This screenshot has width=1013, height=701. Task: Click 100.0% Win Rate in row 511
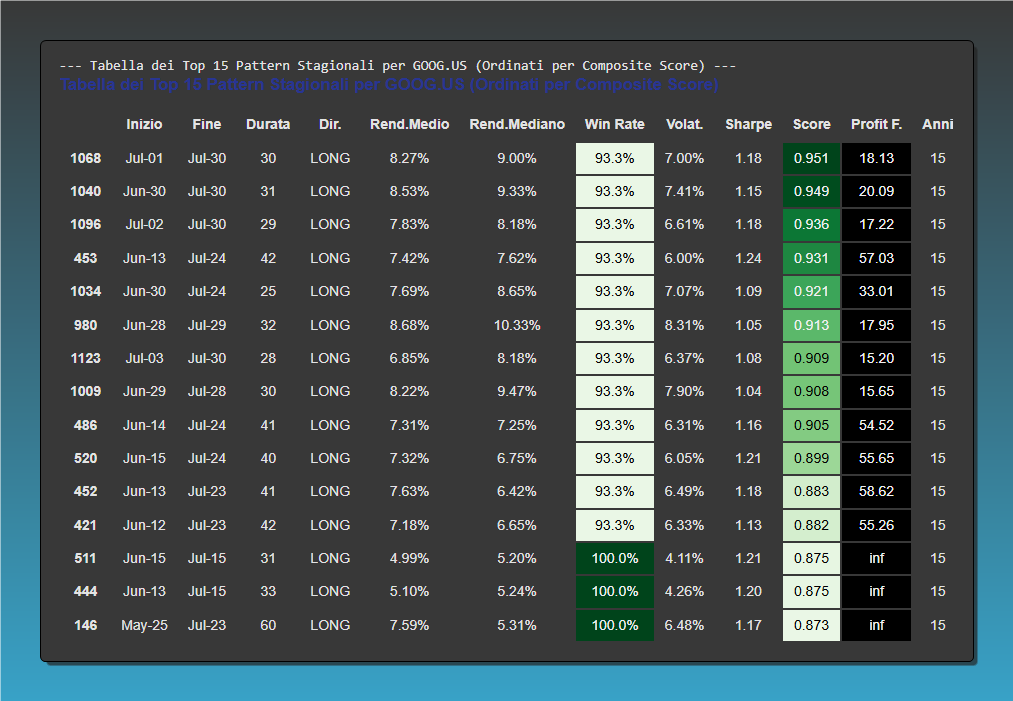tap(615, 558)
